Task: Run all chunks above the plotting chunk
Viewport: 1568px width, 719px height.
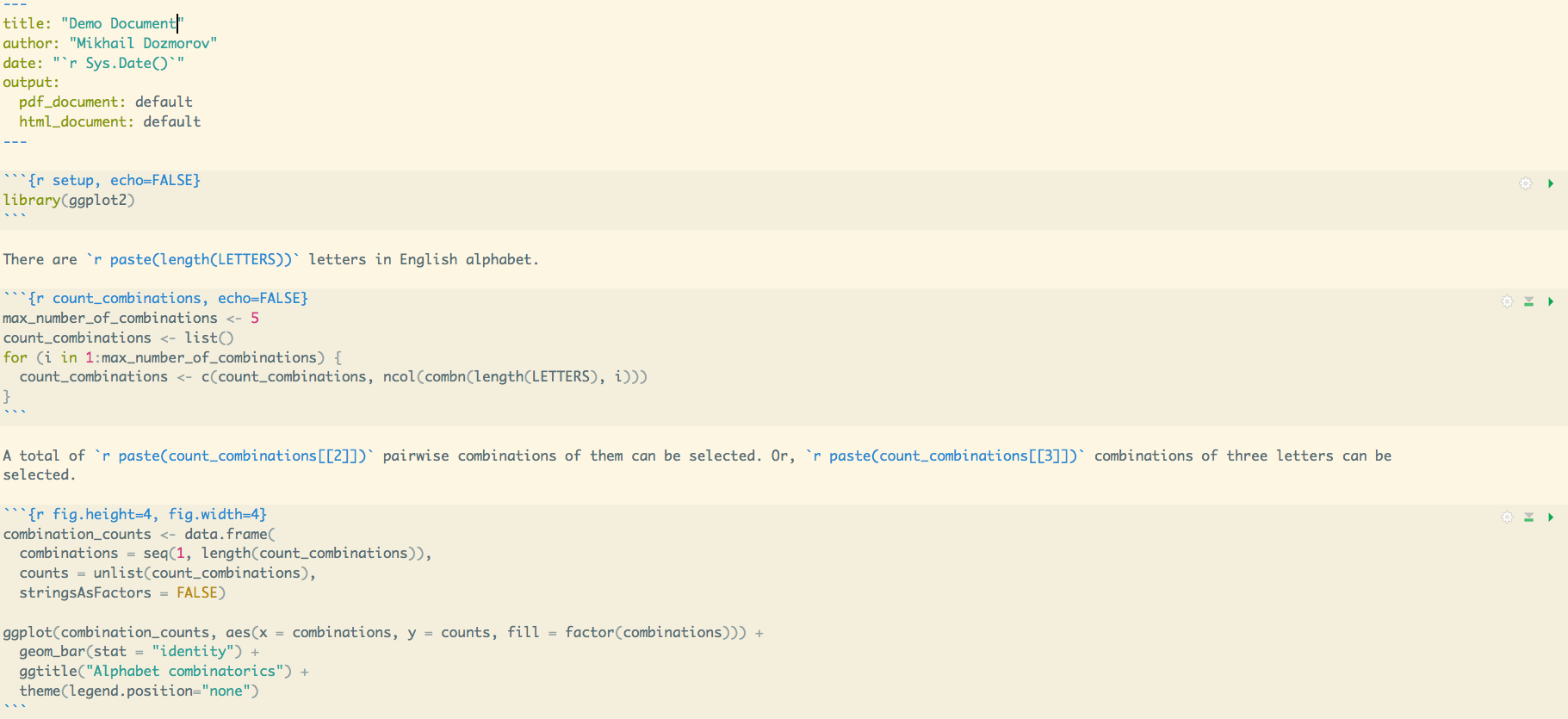Action: [1528, 518]
